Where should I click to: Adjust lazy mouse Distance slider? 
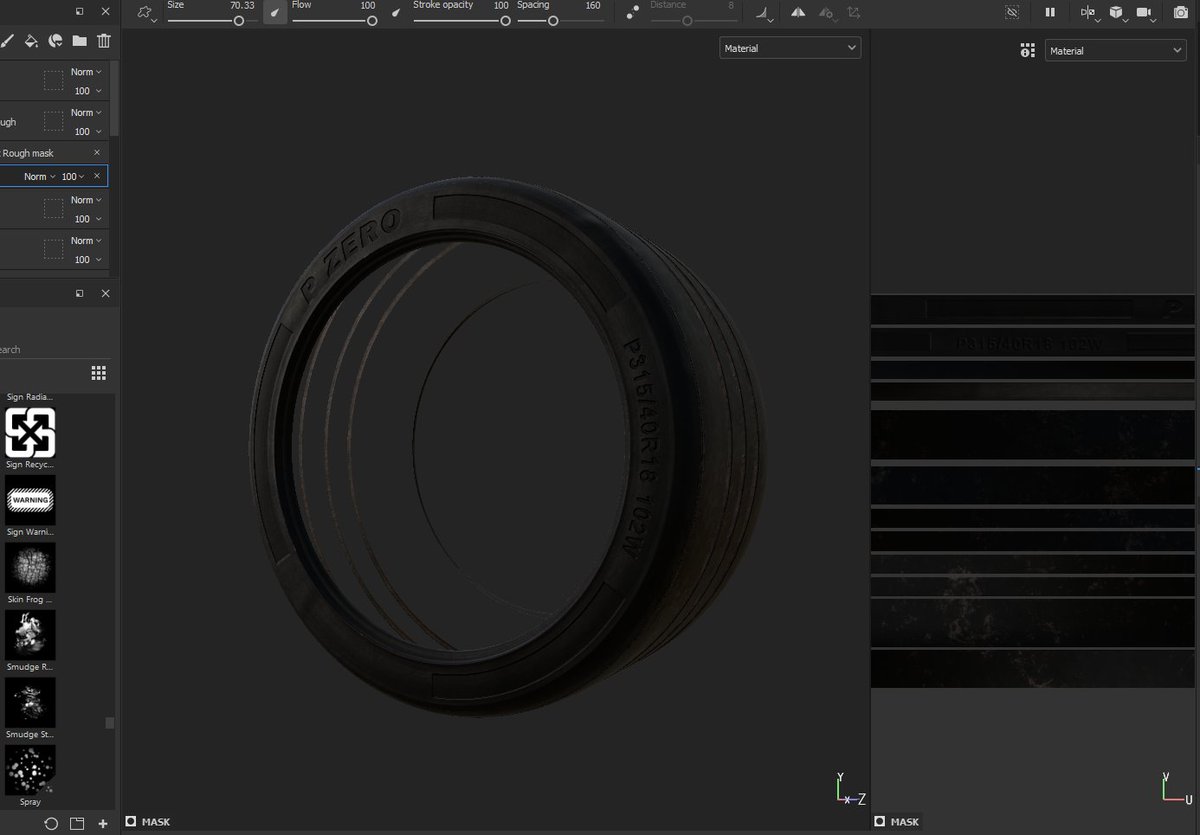pyautogui.click(x=692, y=20)
